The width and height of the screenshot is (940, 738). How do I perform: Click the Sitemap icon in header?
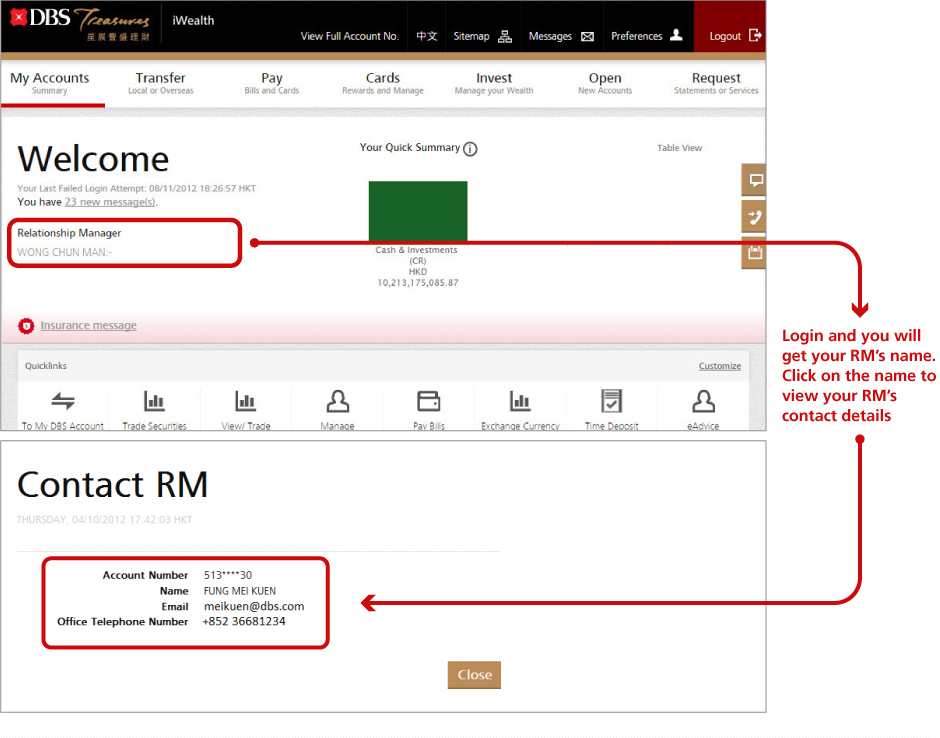tap(505, 36)
